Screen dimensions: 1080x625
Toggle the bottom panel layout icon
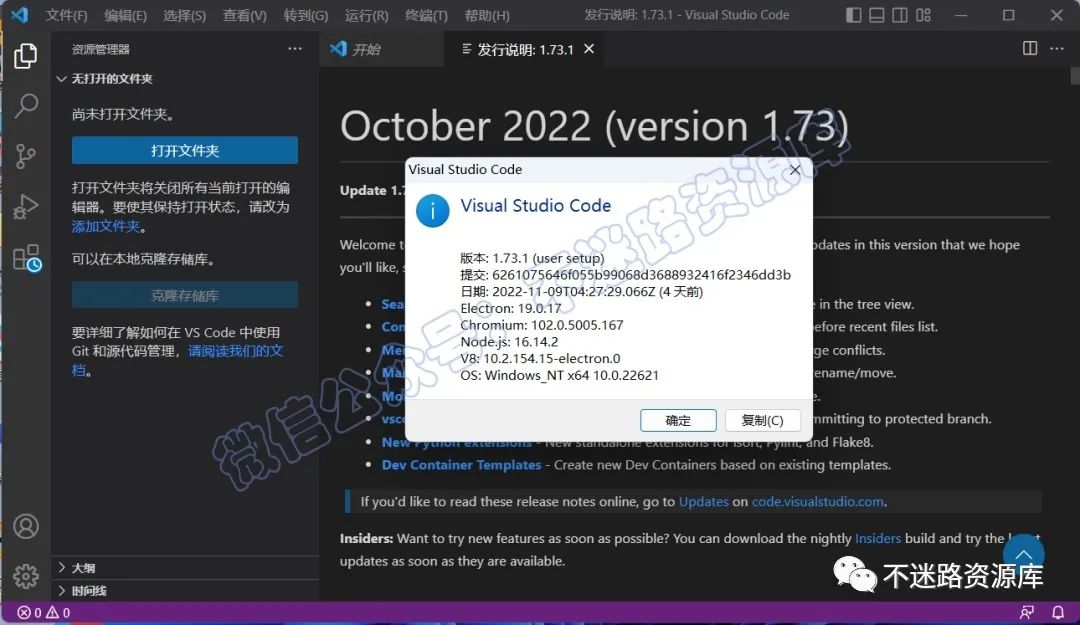[877, 15]
